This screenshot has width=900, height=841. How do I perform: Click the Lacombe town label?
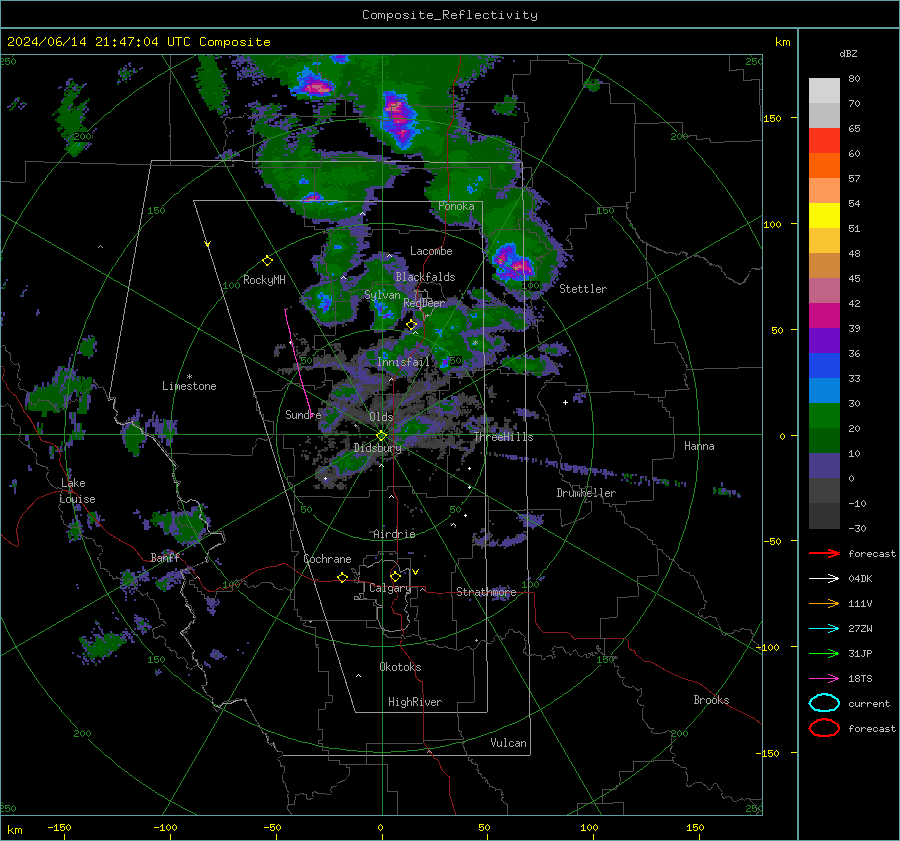coord(431,251)
